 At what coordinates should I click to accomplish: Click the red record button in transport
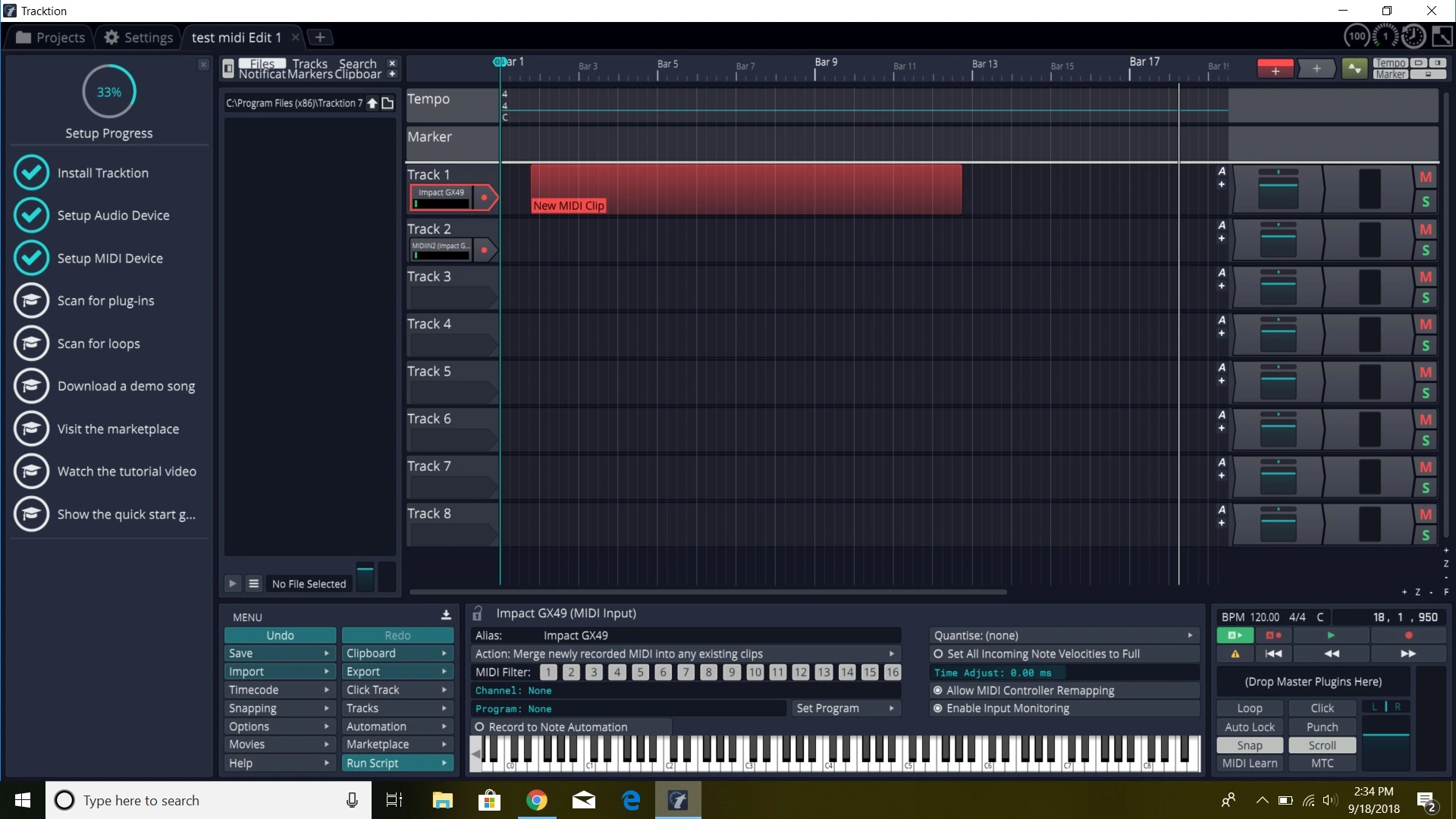click(x=1408, y=635)
